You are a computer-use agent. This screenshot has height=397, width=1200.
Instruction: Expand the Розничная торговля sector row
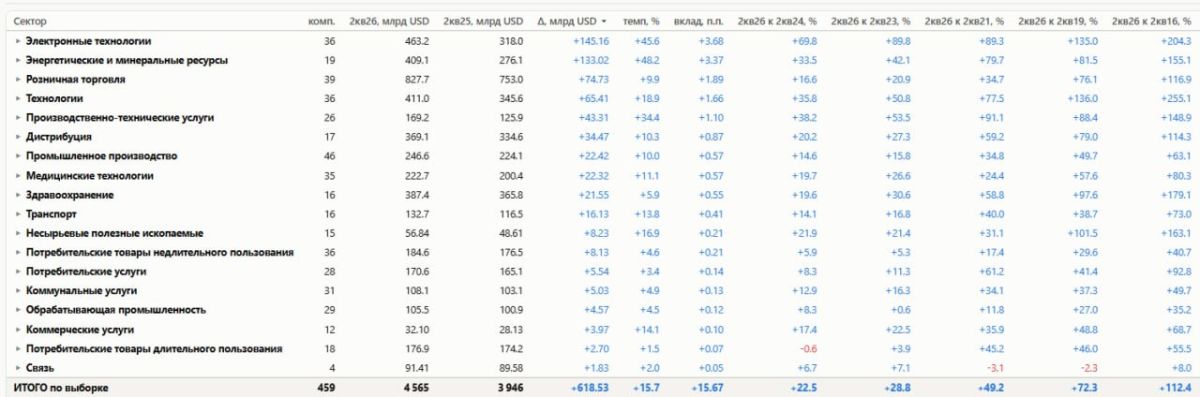(x=17, y=79)
